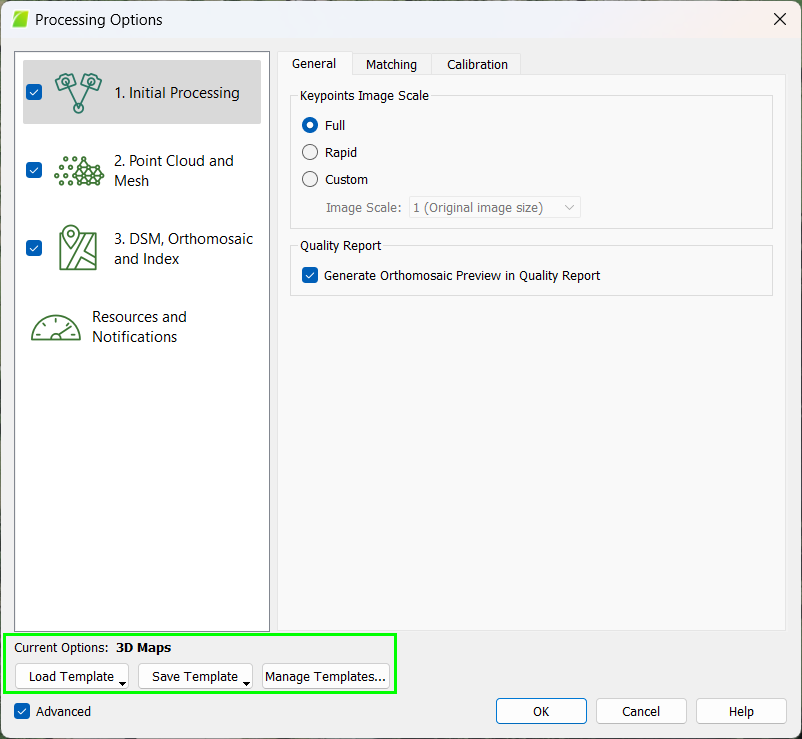Open the Image Scale combo box

click(495, 207)
